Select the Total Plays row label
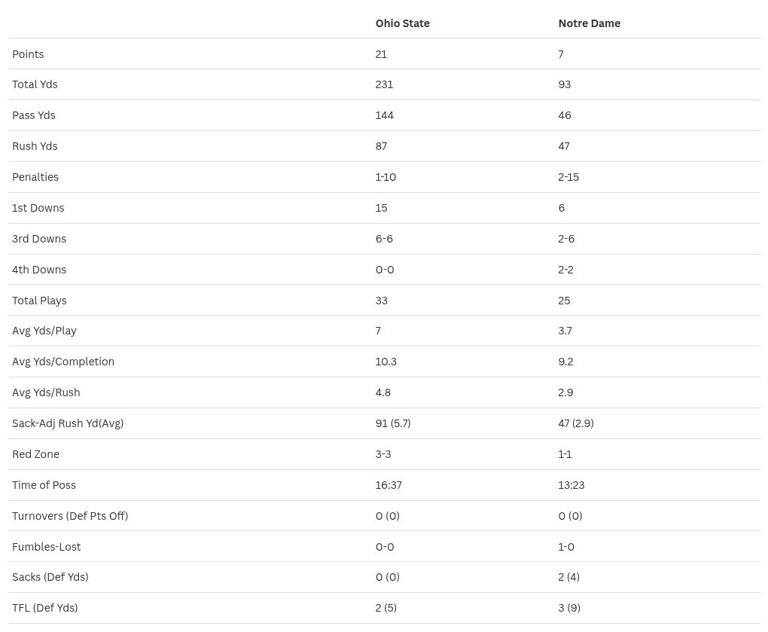 pyautogui.click(x=39, y=301)
